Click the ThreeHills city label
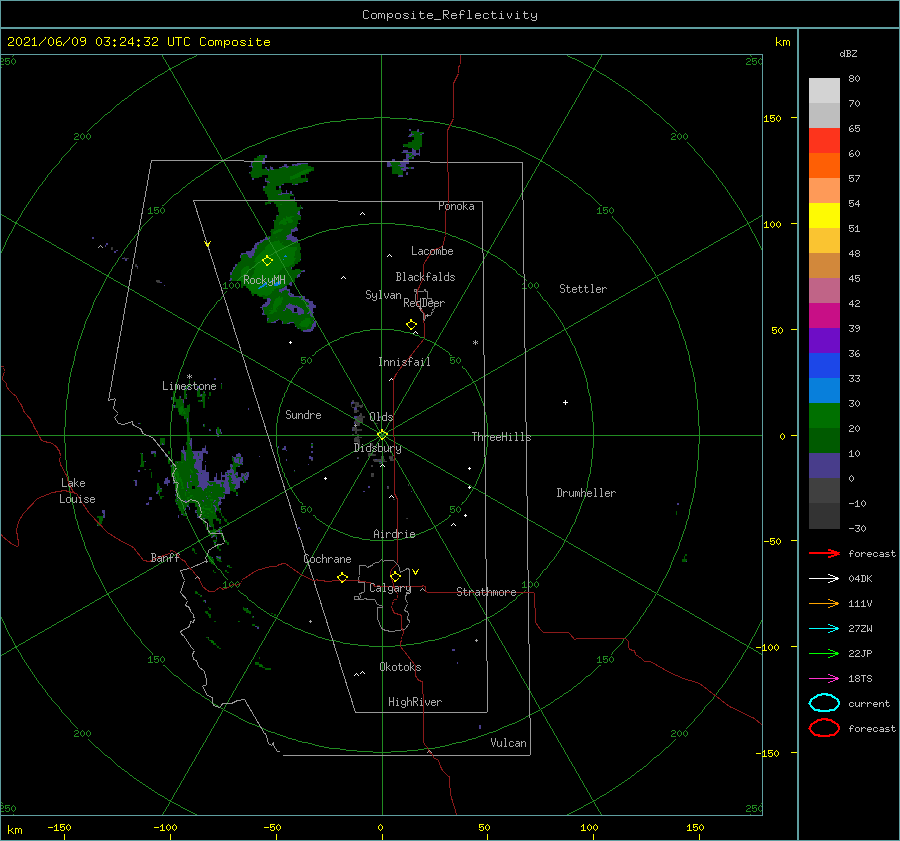This screenshot has width=900, height=841. click(501, 437)
